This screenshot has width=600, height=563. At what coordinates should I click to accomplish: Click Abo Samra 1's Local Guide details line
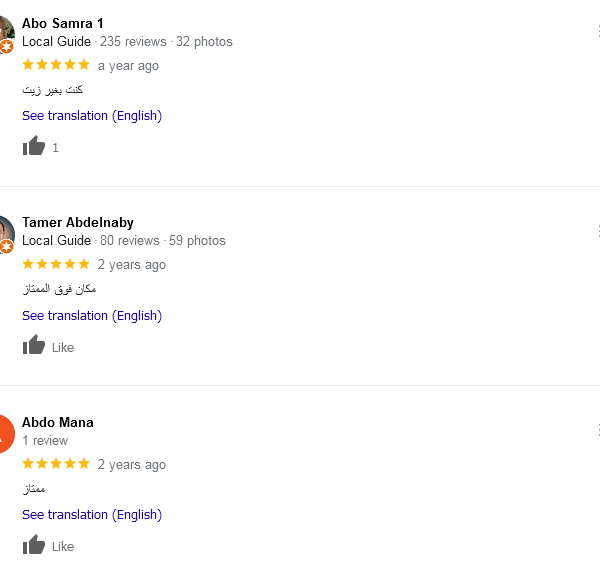point(127,42)
